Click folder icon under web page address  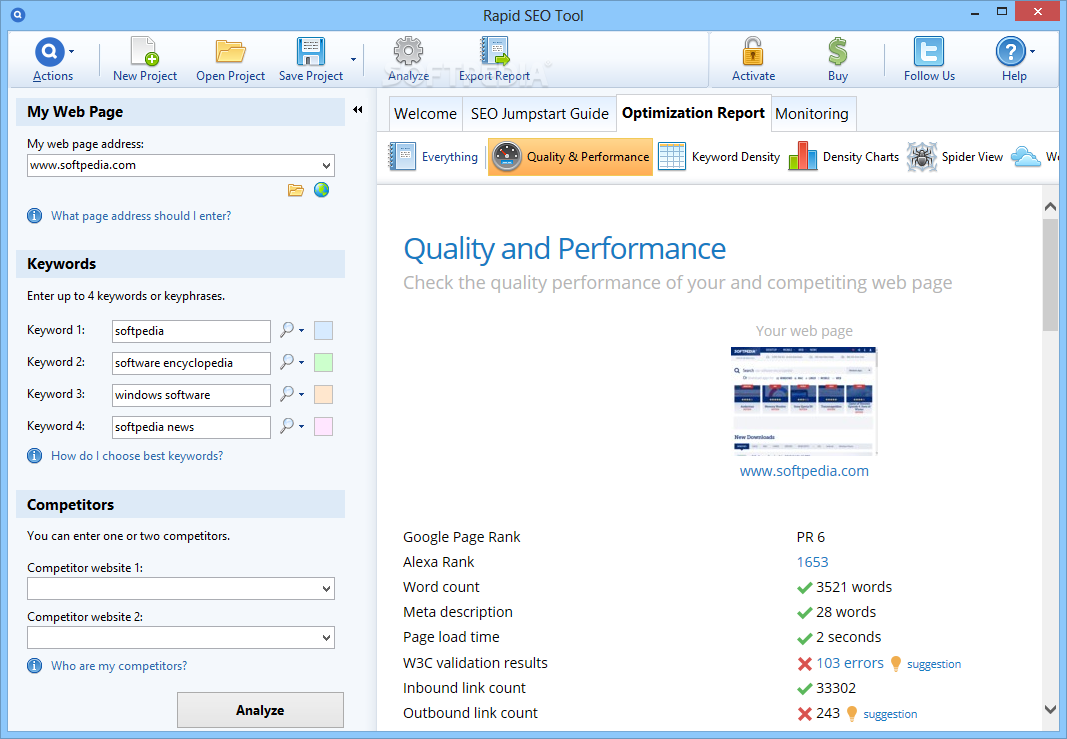(295, 190)
